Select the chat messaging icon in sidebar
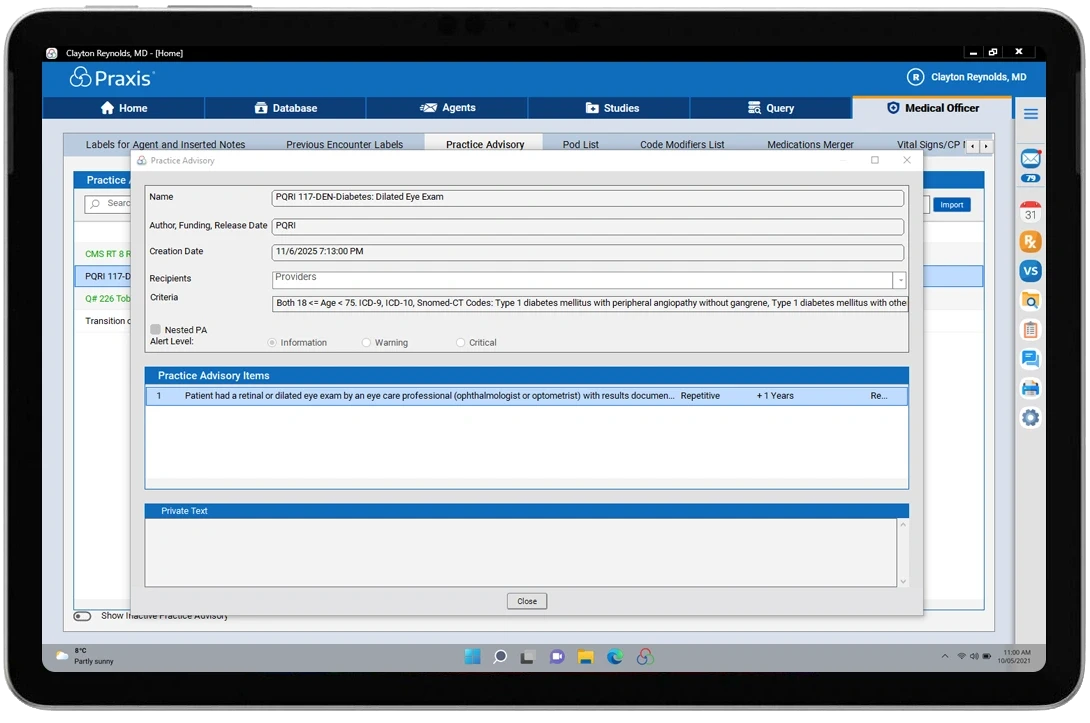Screen dimensions: 1090x723 (1031, 359)
